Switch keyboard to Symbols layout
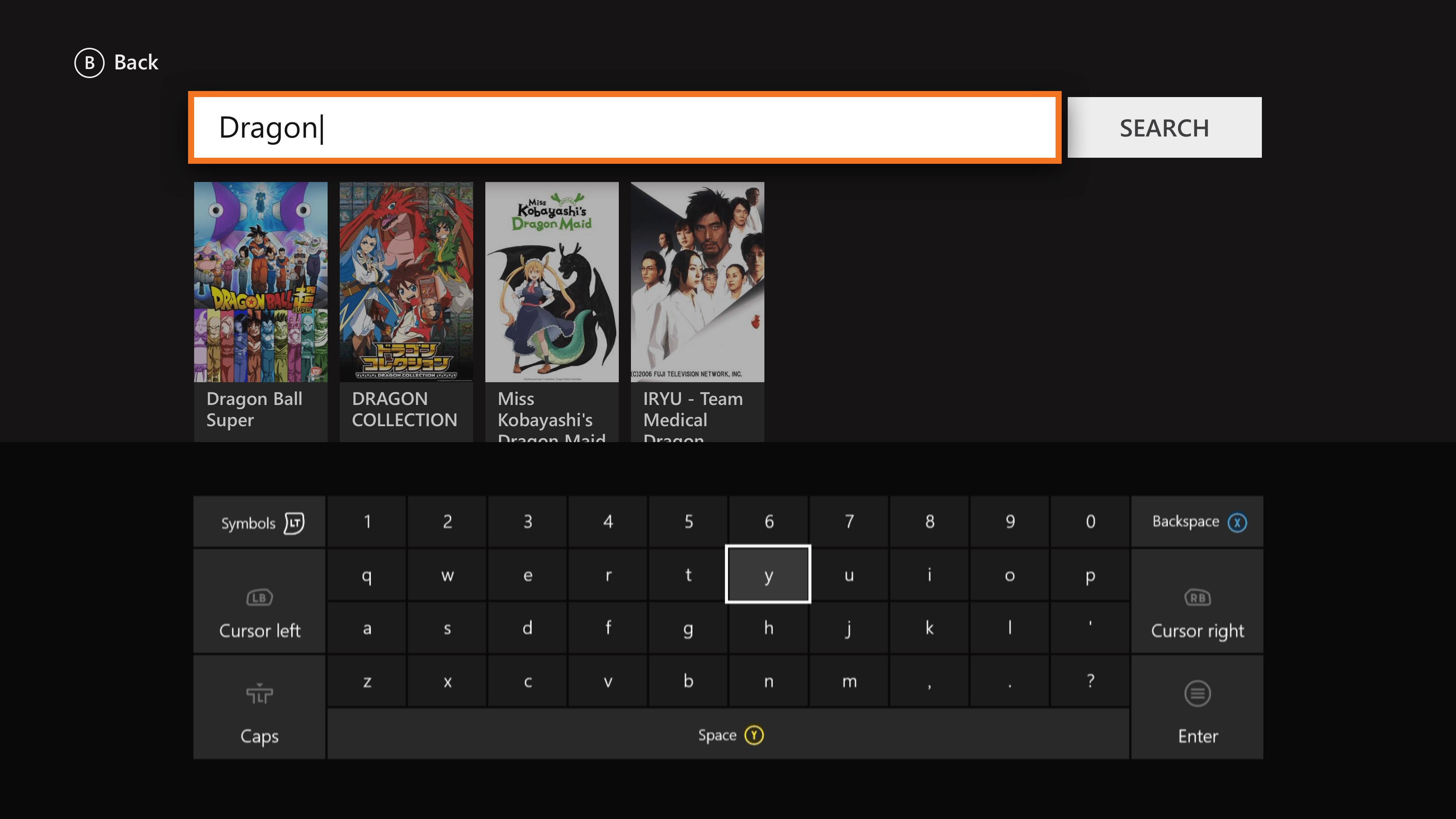 (259, 522)
